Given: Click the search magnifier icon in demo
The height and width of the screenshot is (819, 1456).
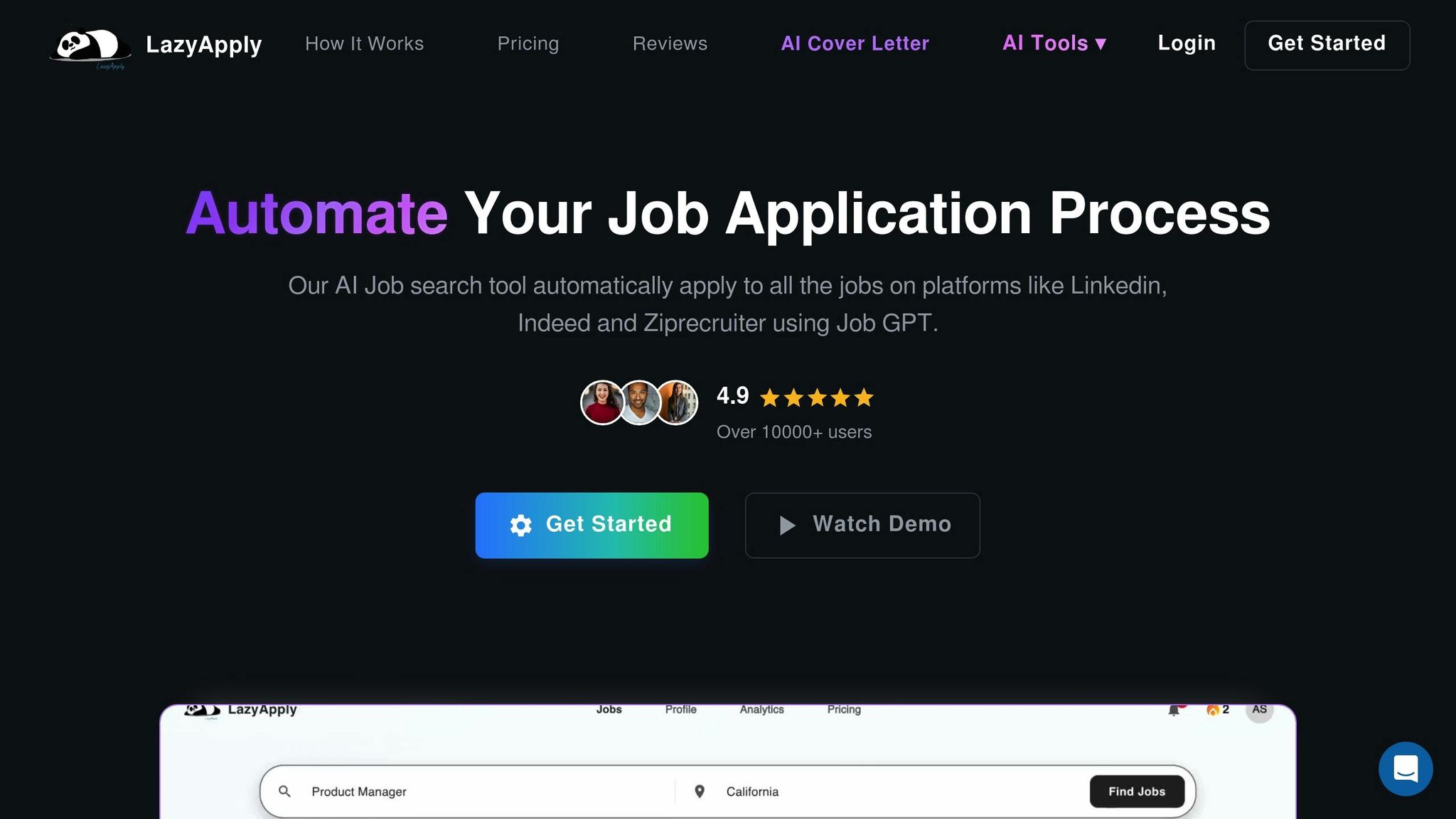Looking at the screenshot, I should coord(284,791).
